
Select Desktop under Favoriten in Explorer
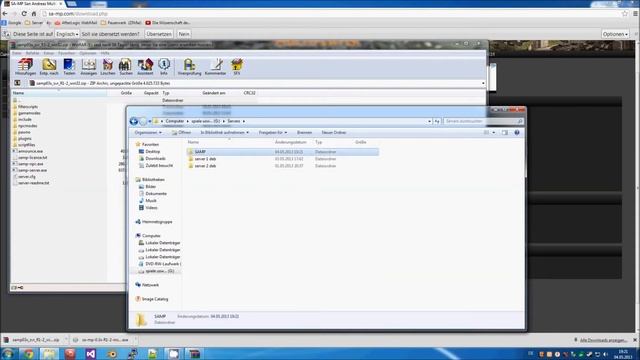tap(153, 151)
